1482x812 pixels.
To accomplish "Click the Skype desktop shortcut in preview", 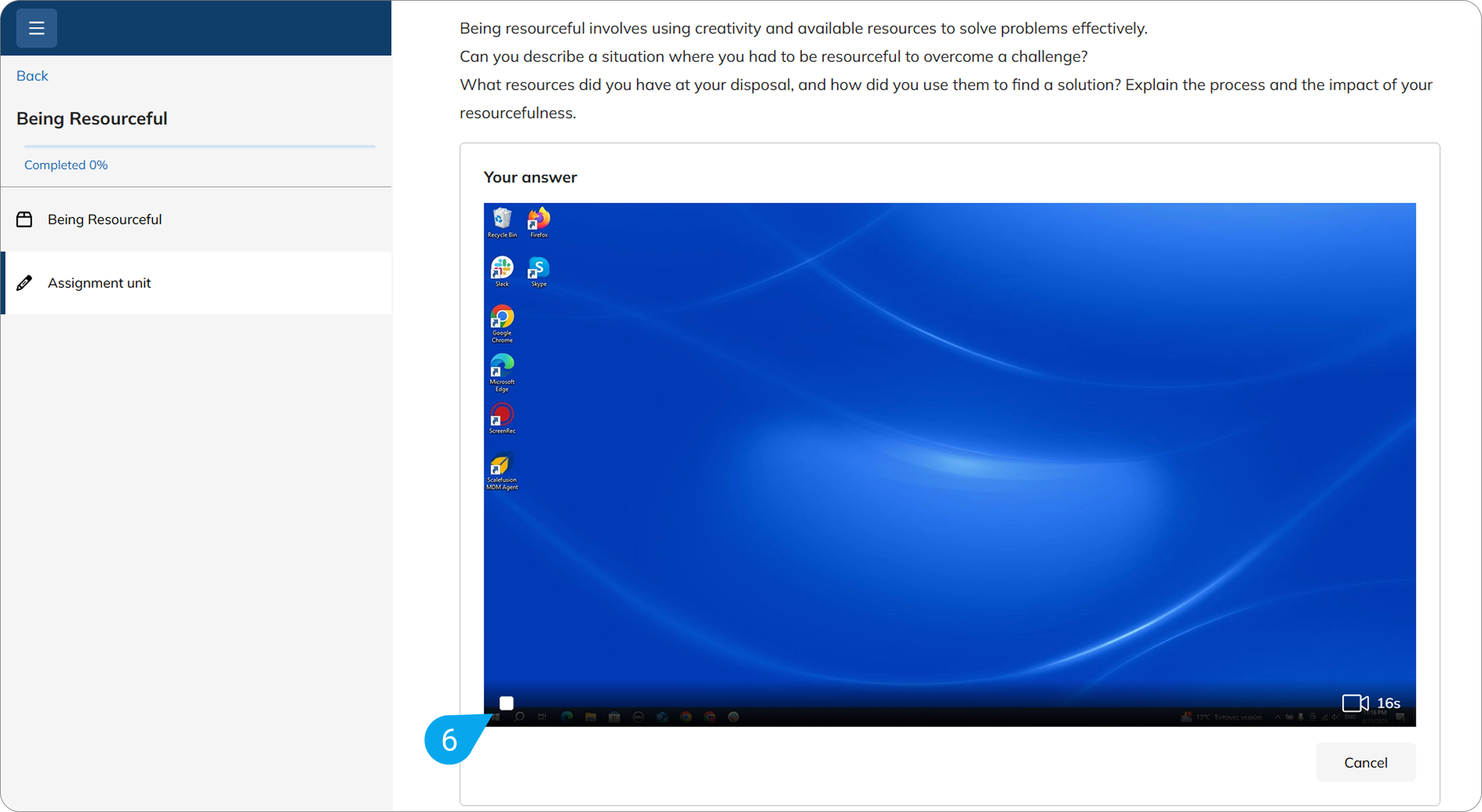I will (539, 272).
